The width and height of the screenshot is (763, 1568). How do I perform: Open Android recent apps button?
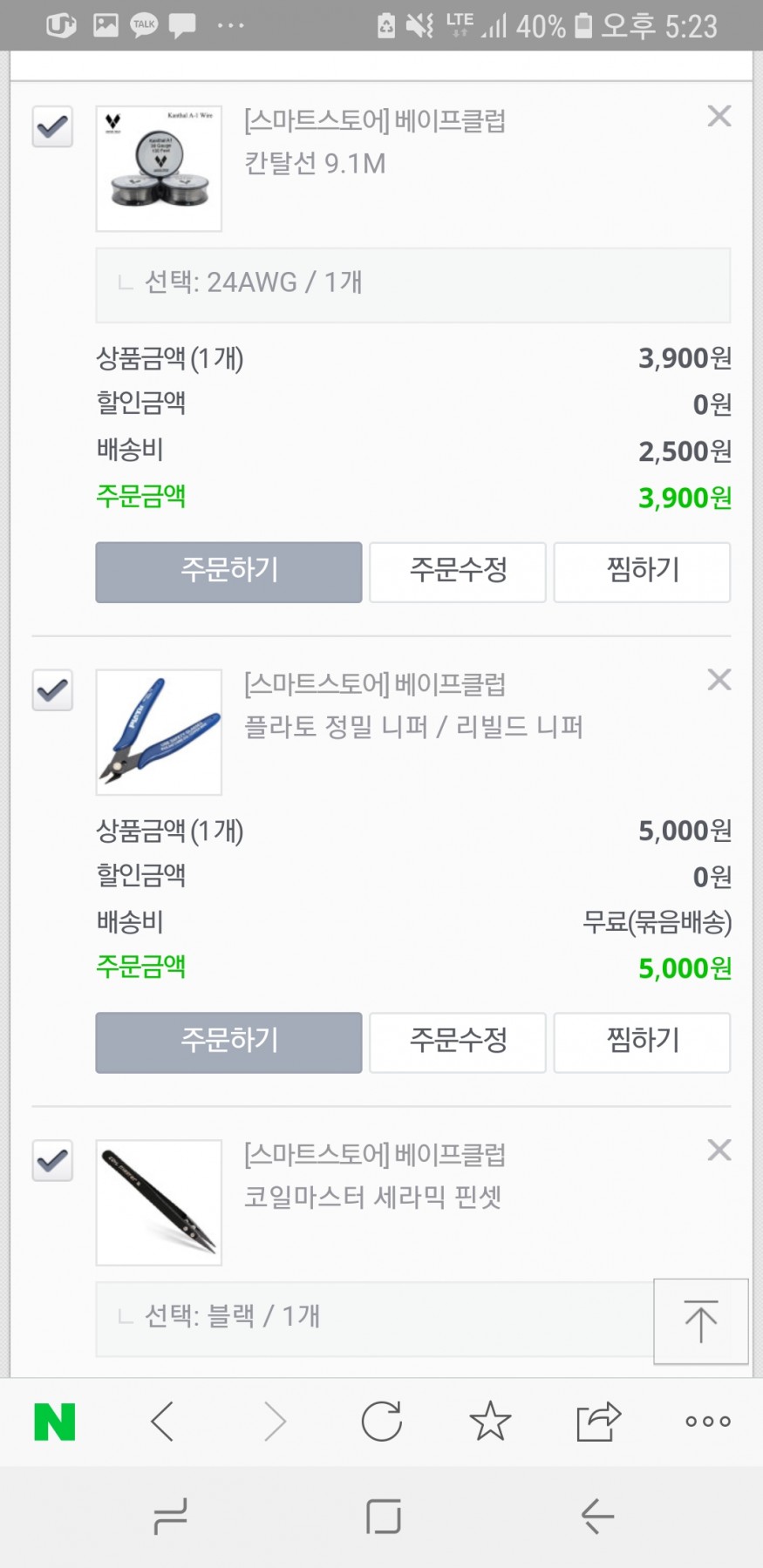pos(170,1517)
